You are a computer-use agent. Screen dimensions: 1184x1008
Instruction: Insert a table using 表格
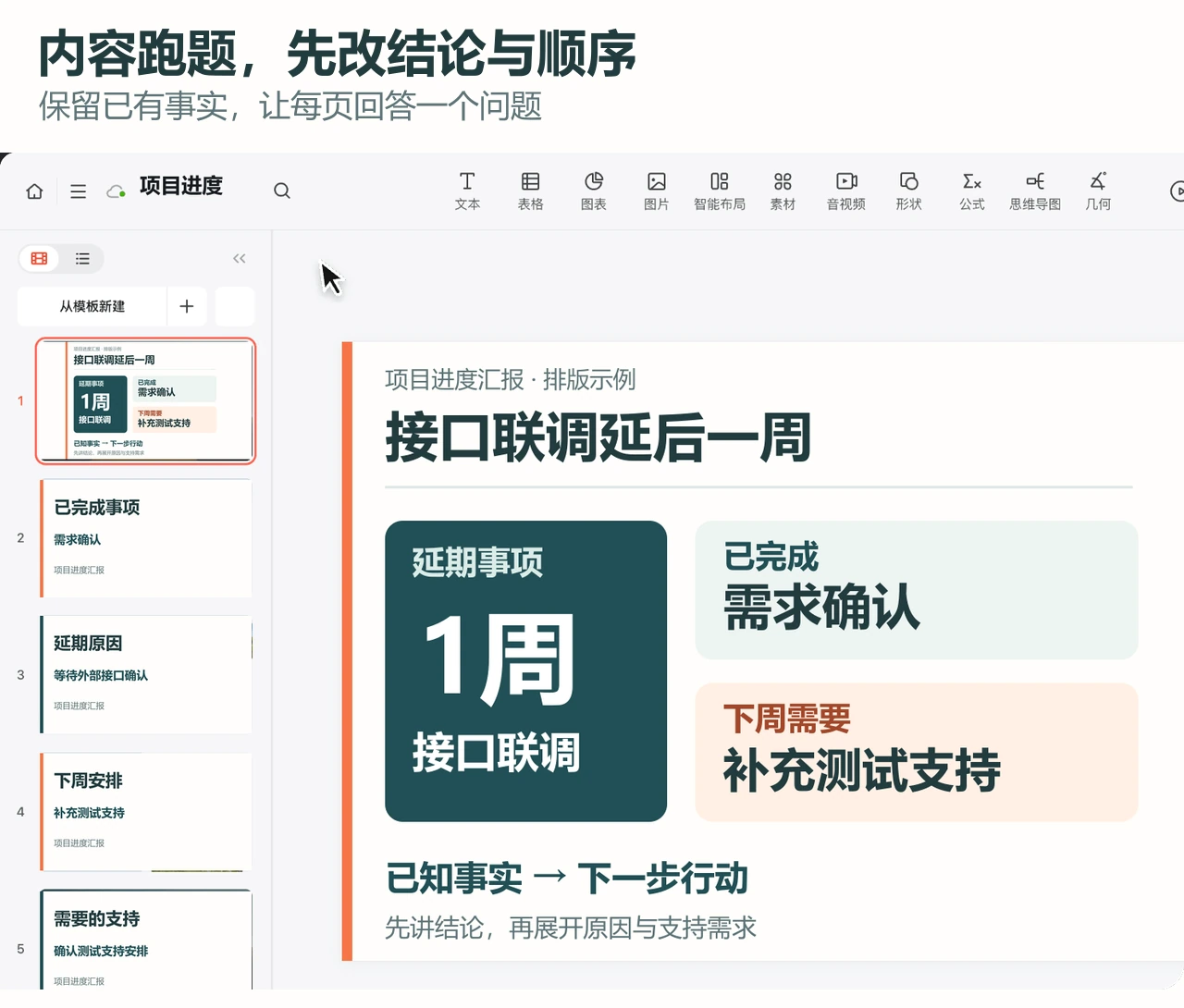[x=530, y=191]
